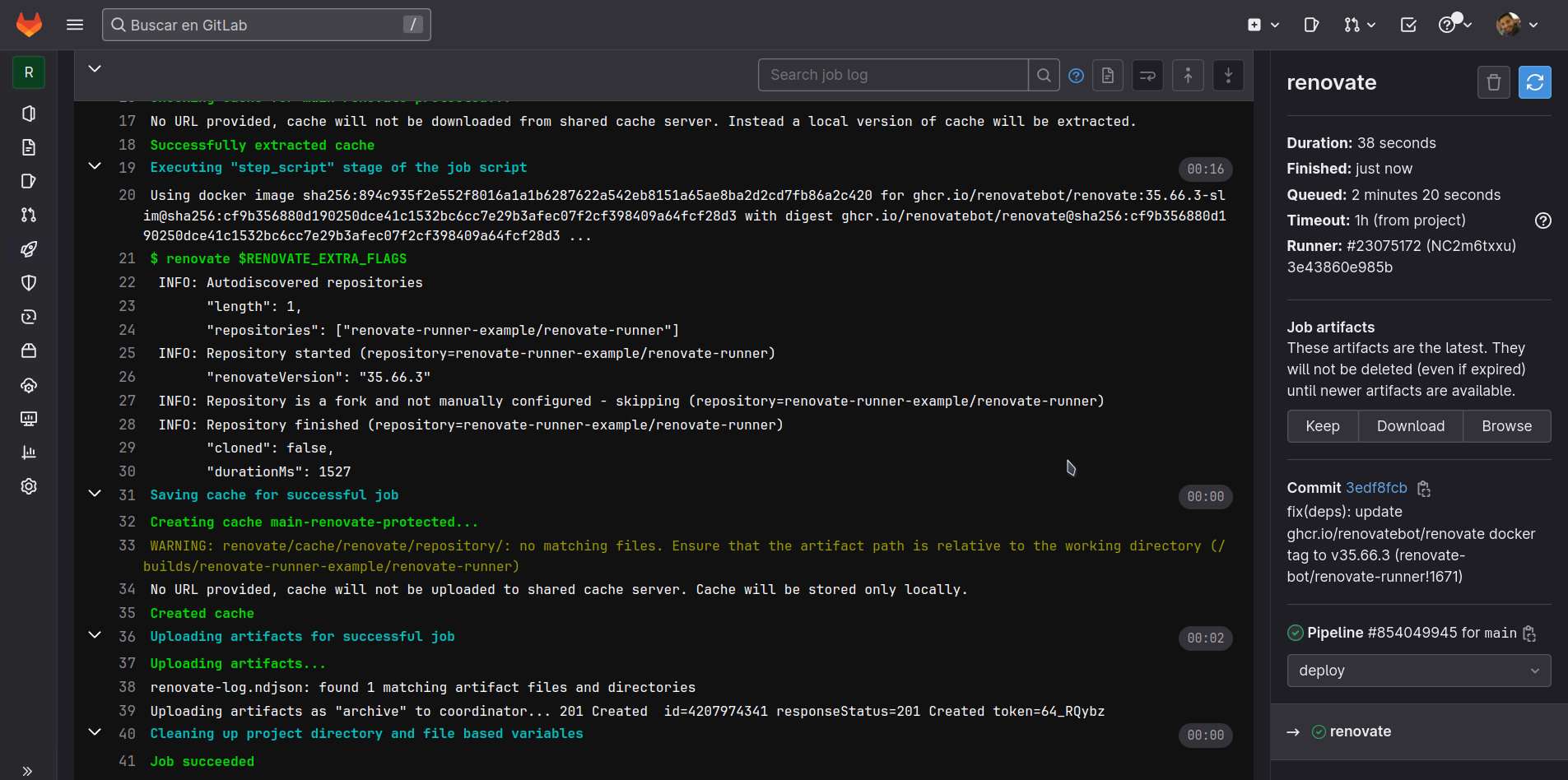Open Repository in sidebar
Image resolution: width=1568 pixels, height=780 pixels.
29,147
